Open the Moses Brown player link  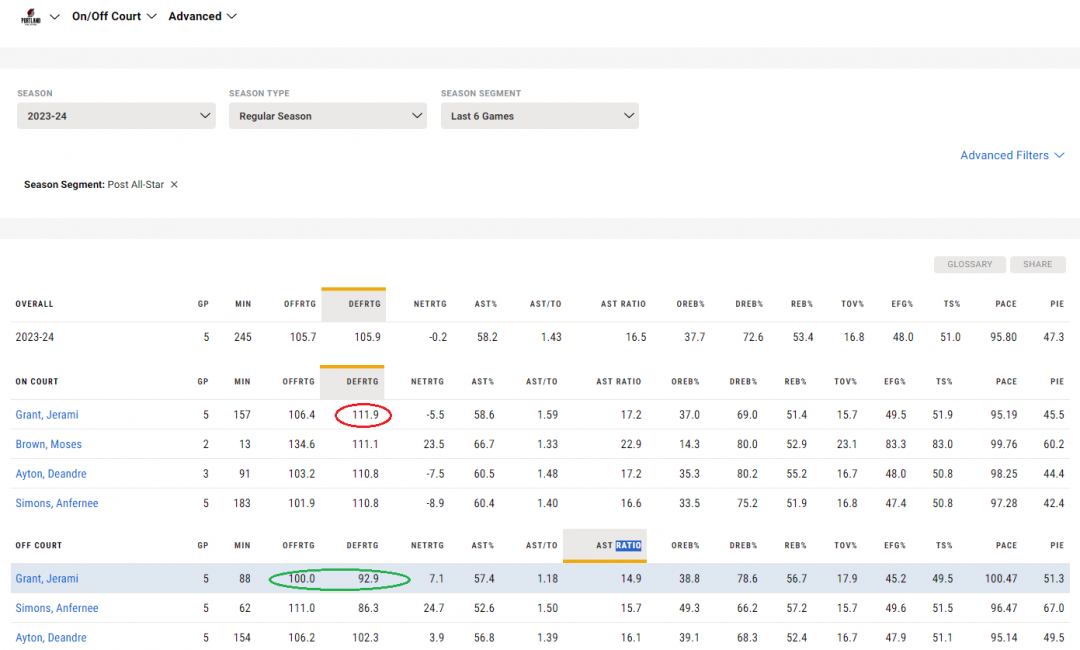(49, 444)
